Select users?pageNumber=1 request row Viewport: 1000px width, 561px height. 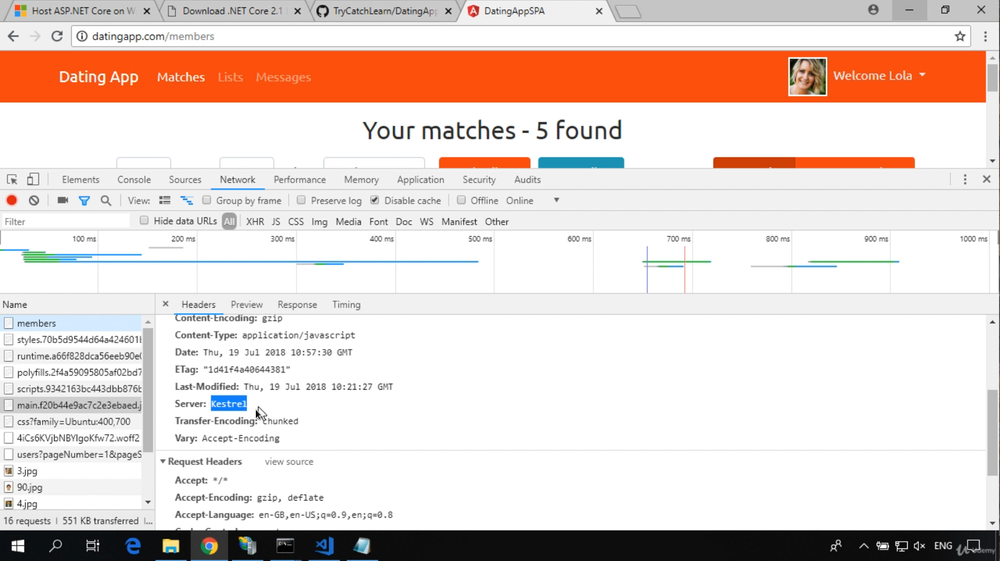pos(72,455)
